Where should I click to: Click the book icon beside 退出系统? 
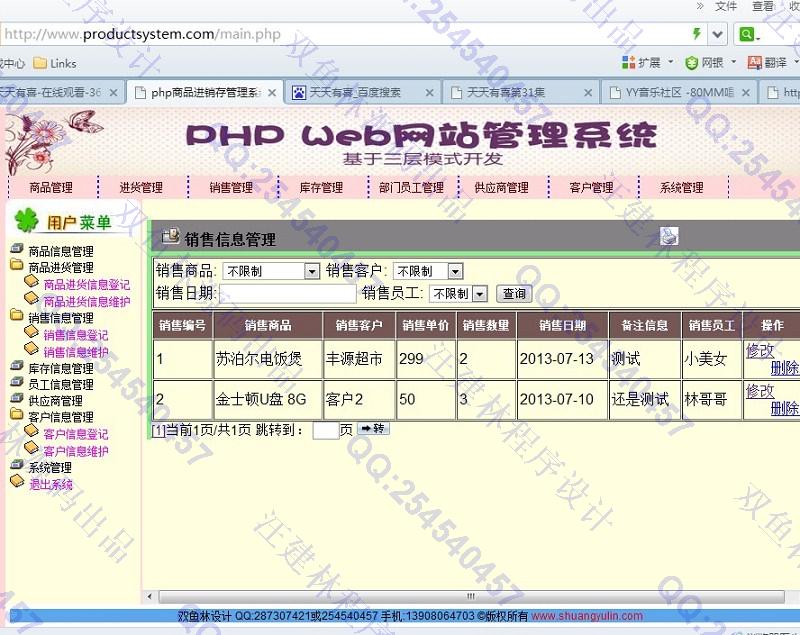17,481
